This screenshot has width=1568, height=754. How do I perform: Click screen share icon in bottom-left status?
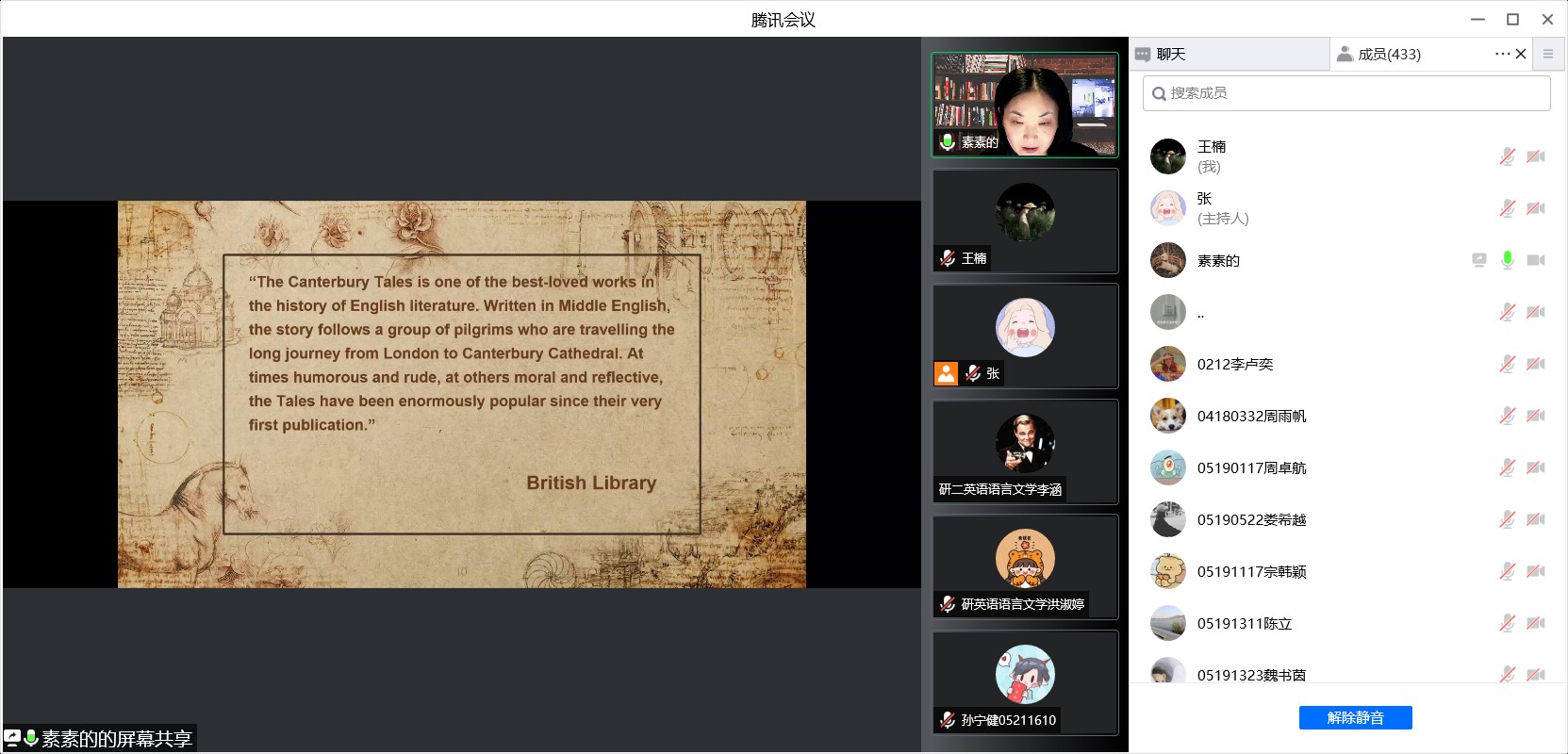coord(12,738)
